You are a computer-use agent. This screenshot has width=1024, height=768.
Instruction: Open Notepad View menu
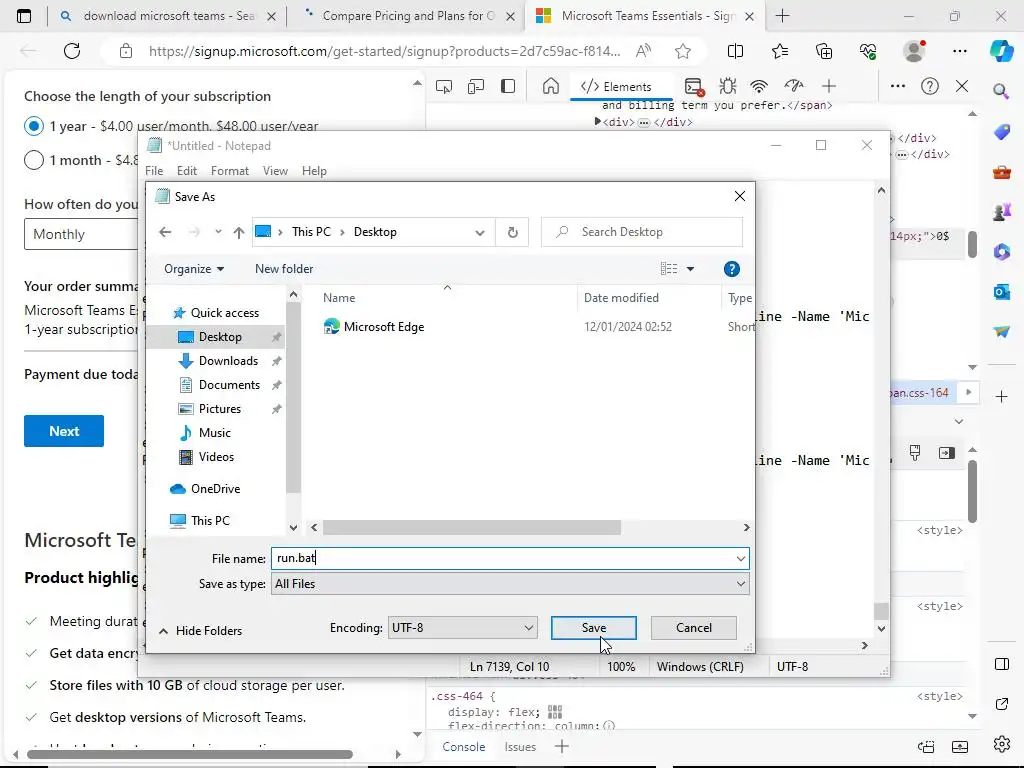[275, 171]
